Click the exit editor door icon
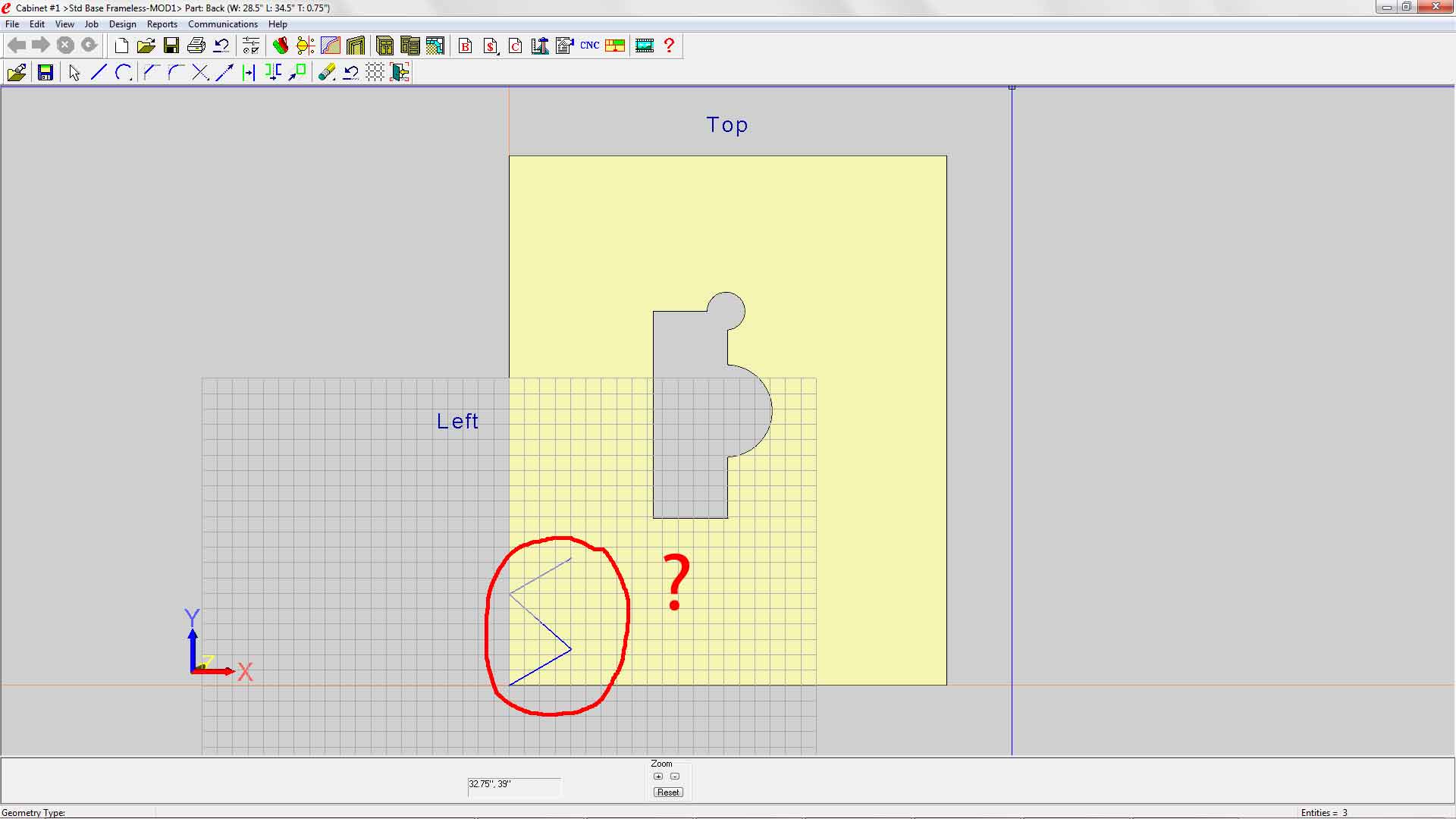 (400, 72)
